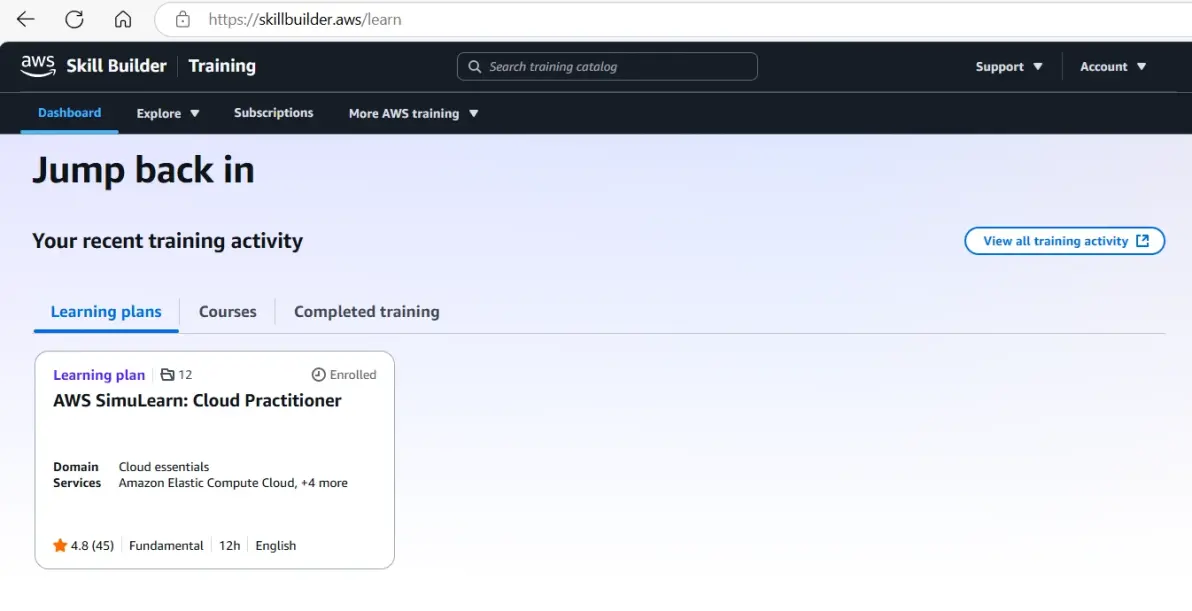Switch to the Courses tab
The width and height of the screenshot is (1192, 611).
[227, 312]
